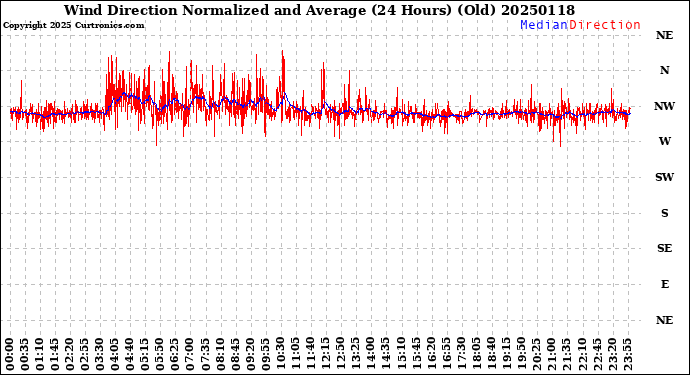
Task: Click the W direction axis label
Action: click(x=664, y=141)
